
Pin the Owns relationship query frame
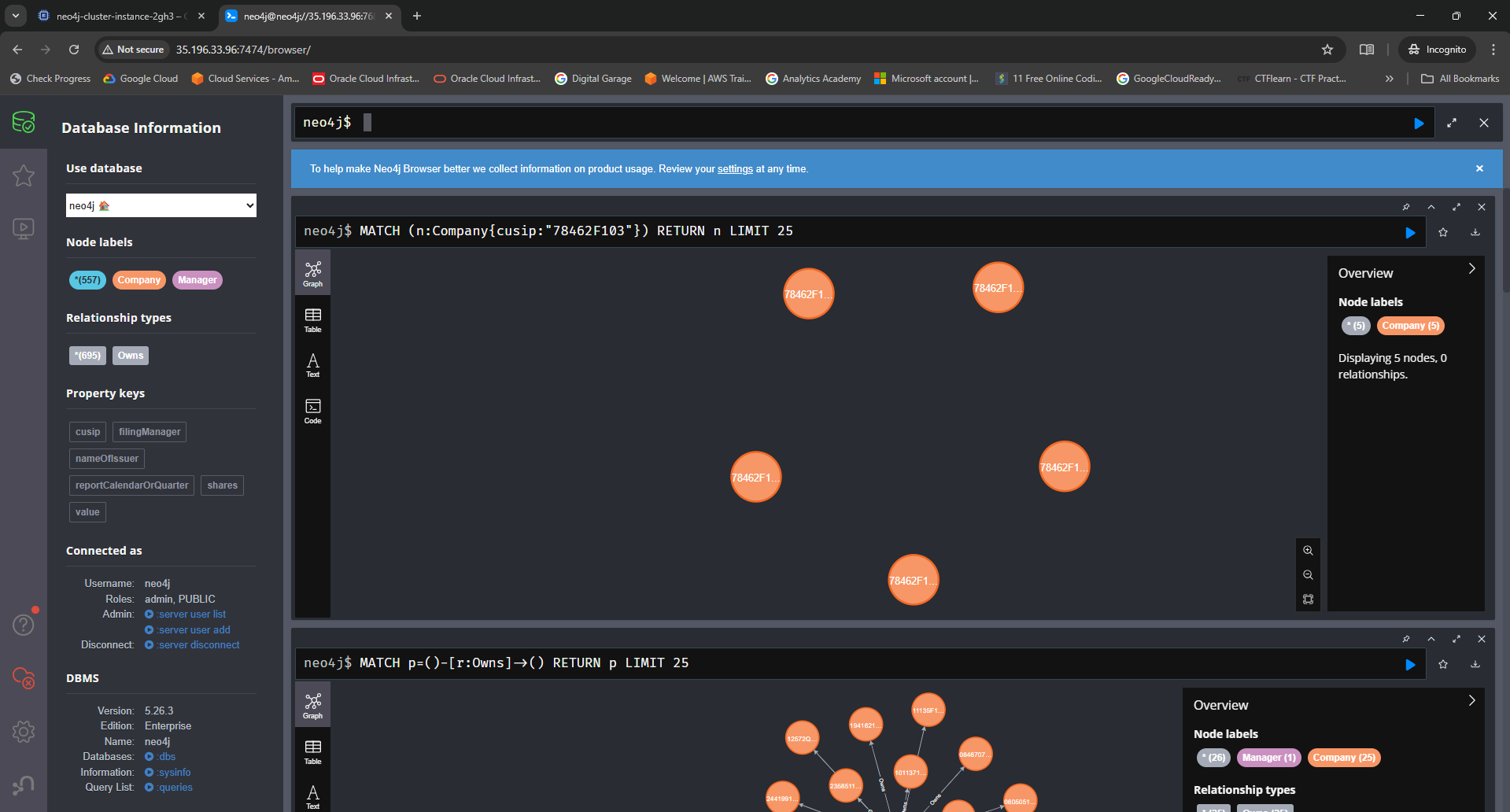click(x=1406, y=639)
